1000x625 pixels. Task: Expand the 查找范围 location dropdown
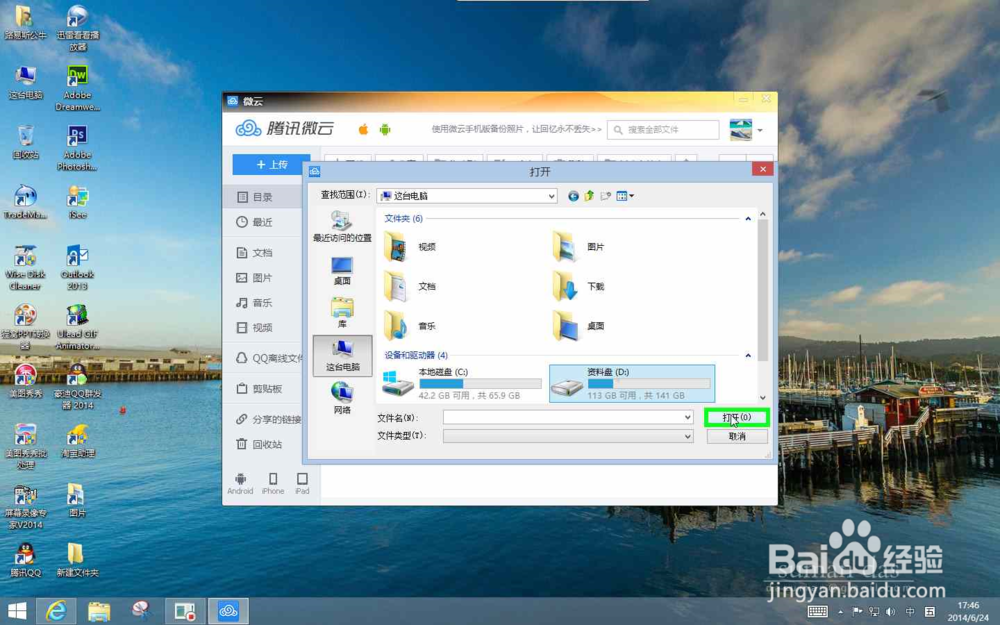[553, 196]
